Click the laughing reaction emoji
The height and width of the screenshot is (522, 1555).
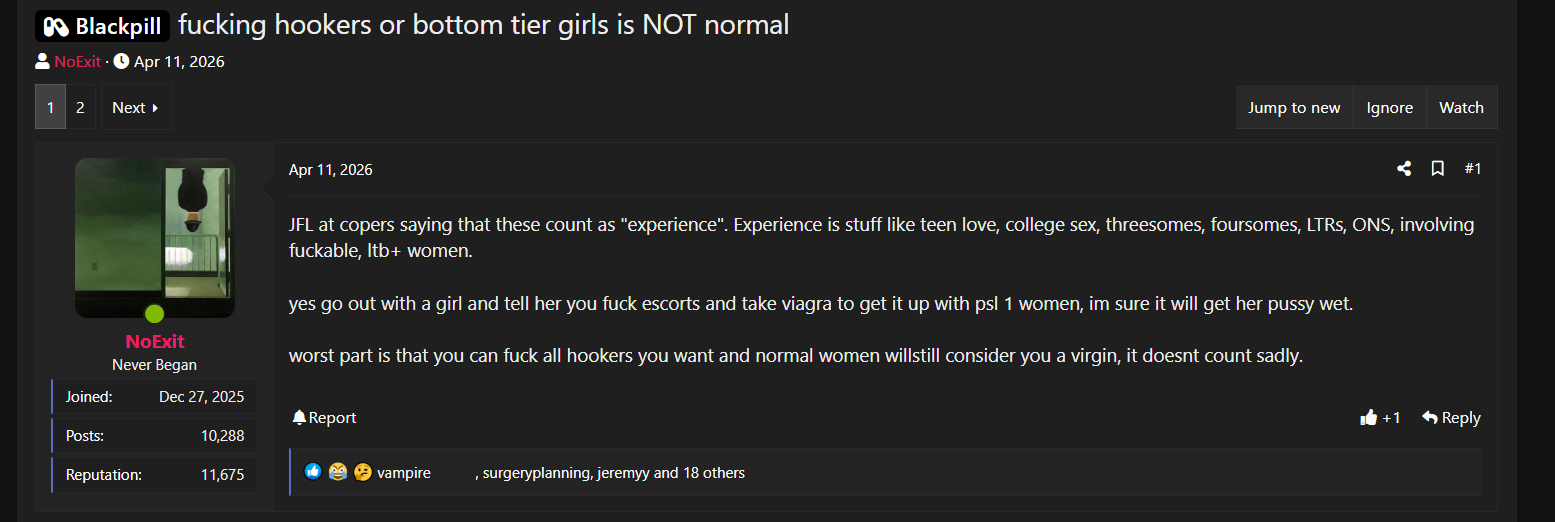click(338, 472)
